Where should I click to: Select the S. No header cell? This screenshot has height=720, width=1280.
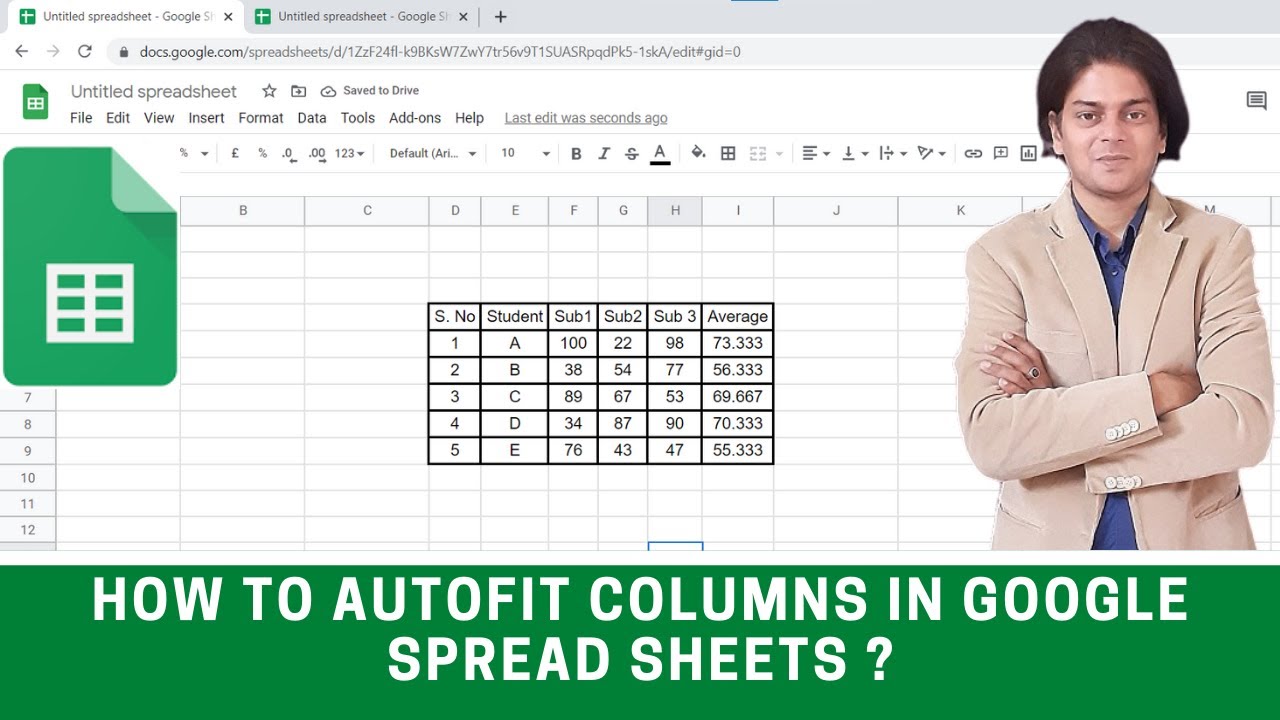[x=455, y=317]
